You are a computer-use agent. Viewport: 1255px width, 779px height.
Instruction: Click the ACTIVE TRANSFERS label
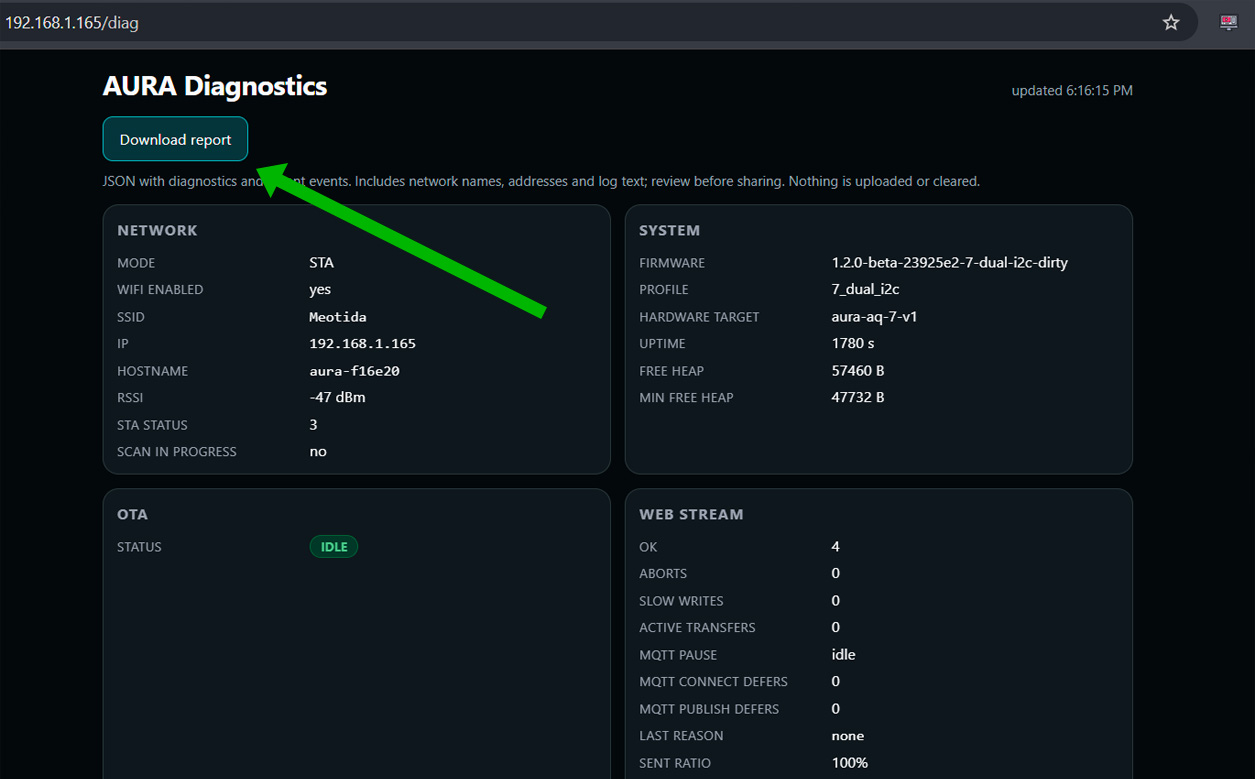click(697, 628)
